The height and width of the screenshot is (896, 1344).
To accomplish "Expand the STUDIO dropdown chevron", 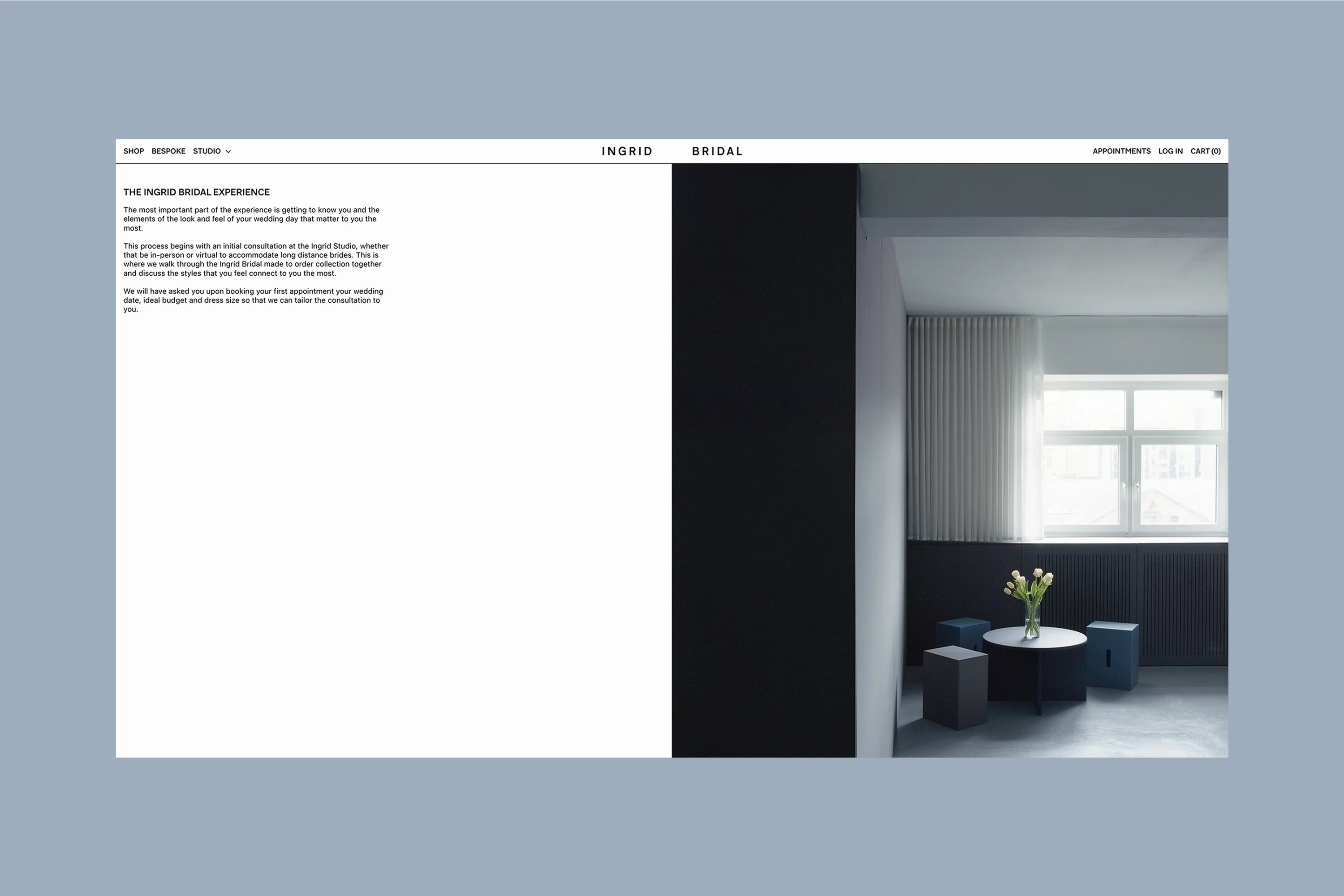I will (228, 152).
